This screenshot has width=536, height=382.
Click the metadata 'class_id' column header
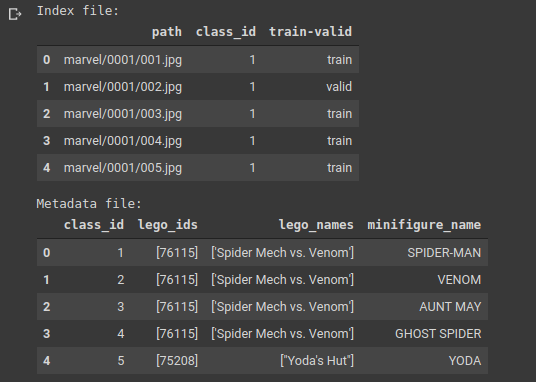pos(94,225)
